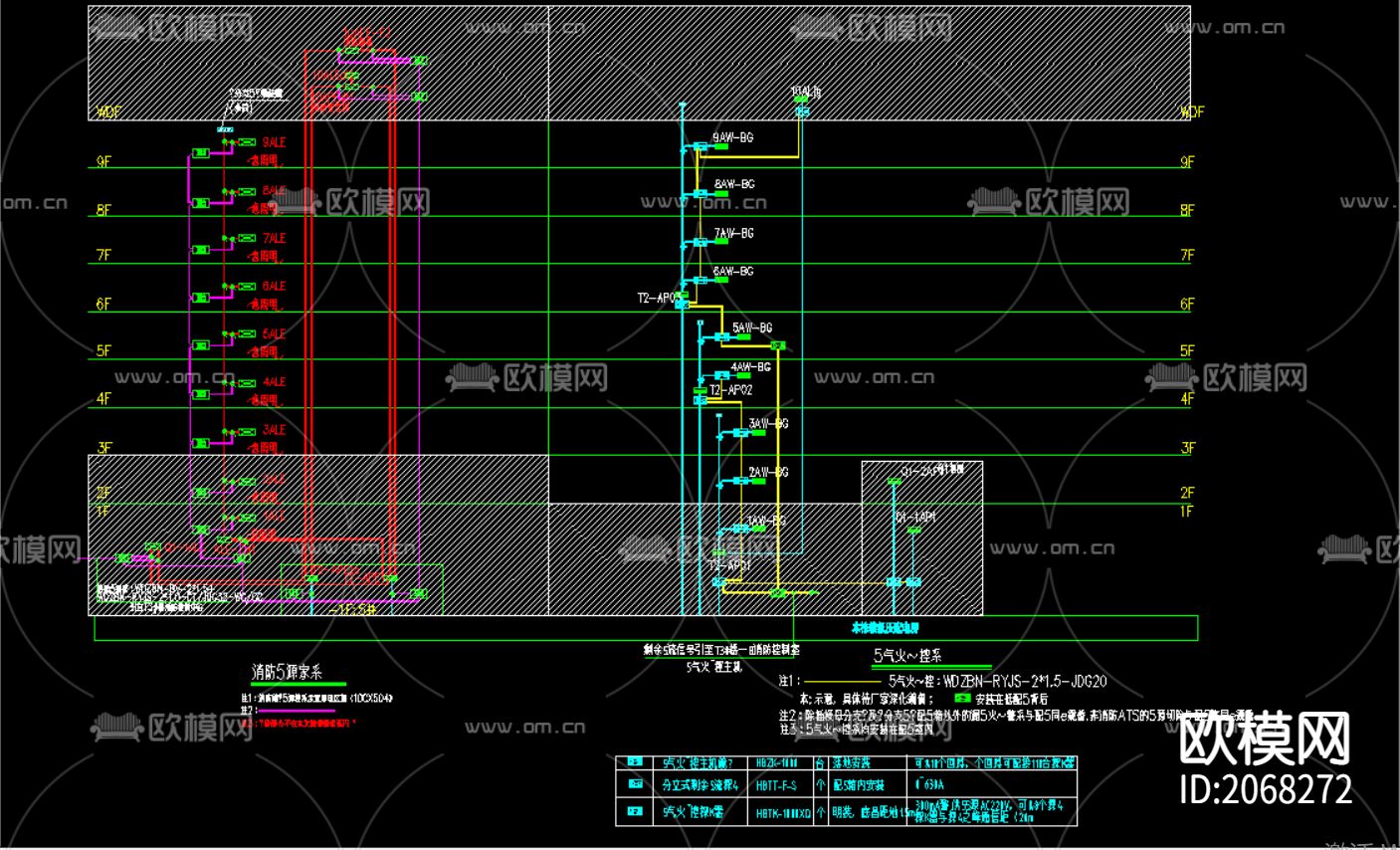Expand the 消防5源家系 title section

(x=287, y=673)
